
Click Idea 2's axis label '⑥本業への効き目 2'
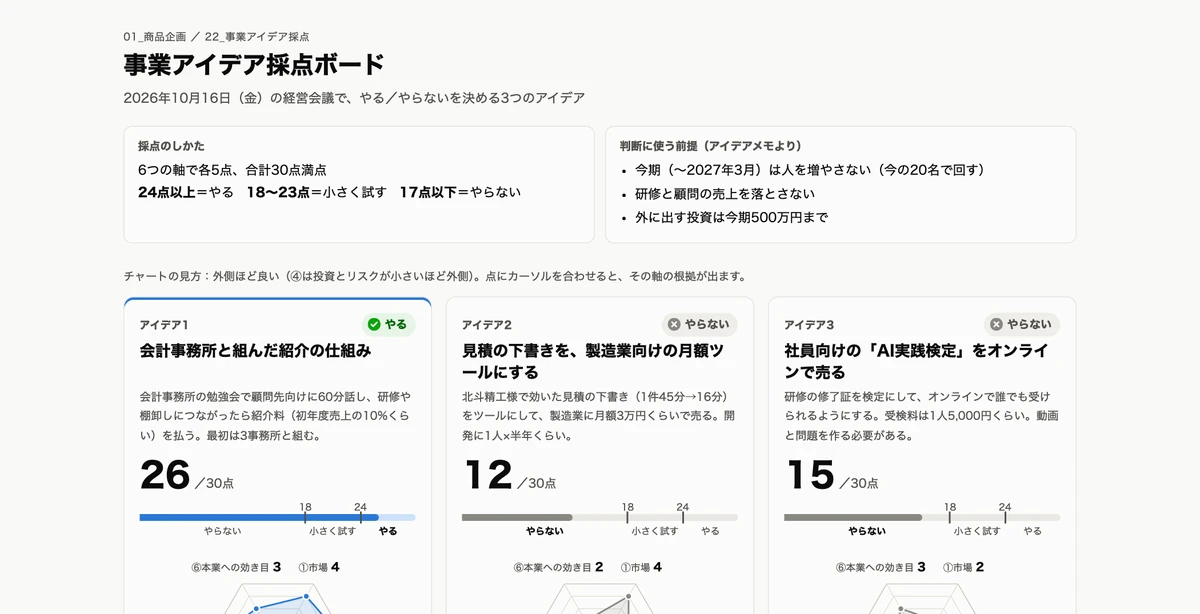pyautogui.click(x=558, y=567)
